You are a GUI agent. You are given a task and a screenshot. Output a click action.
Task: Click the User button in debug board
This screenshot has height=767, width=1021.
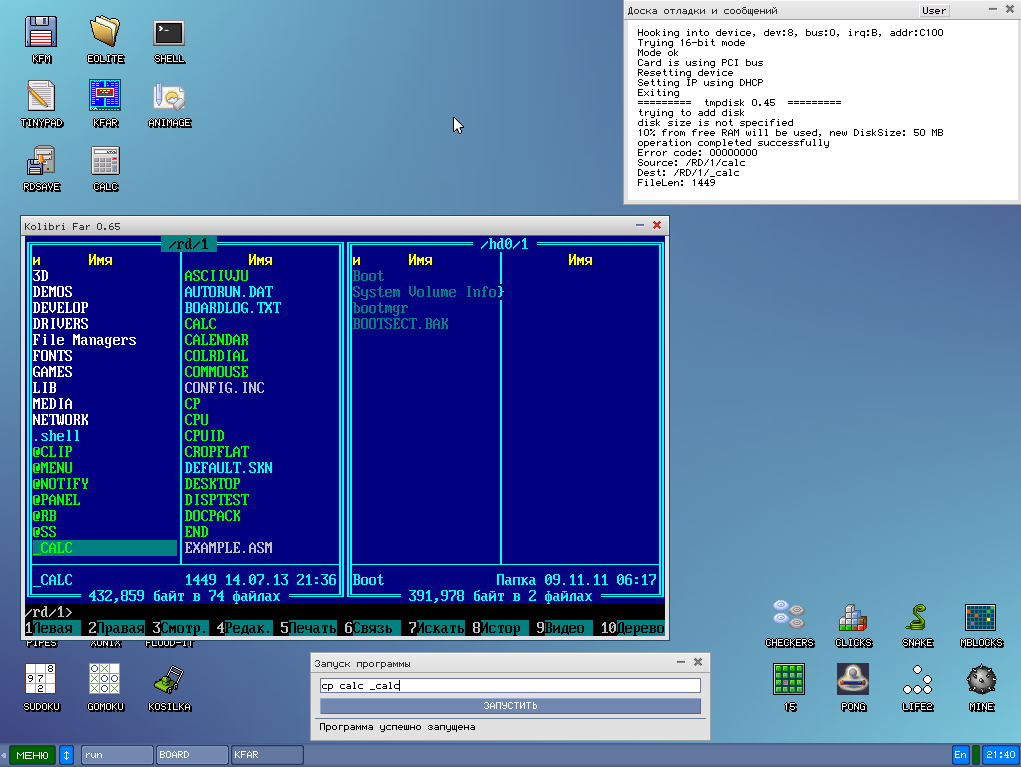click(934, 11)
